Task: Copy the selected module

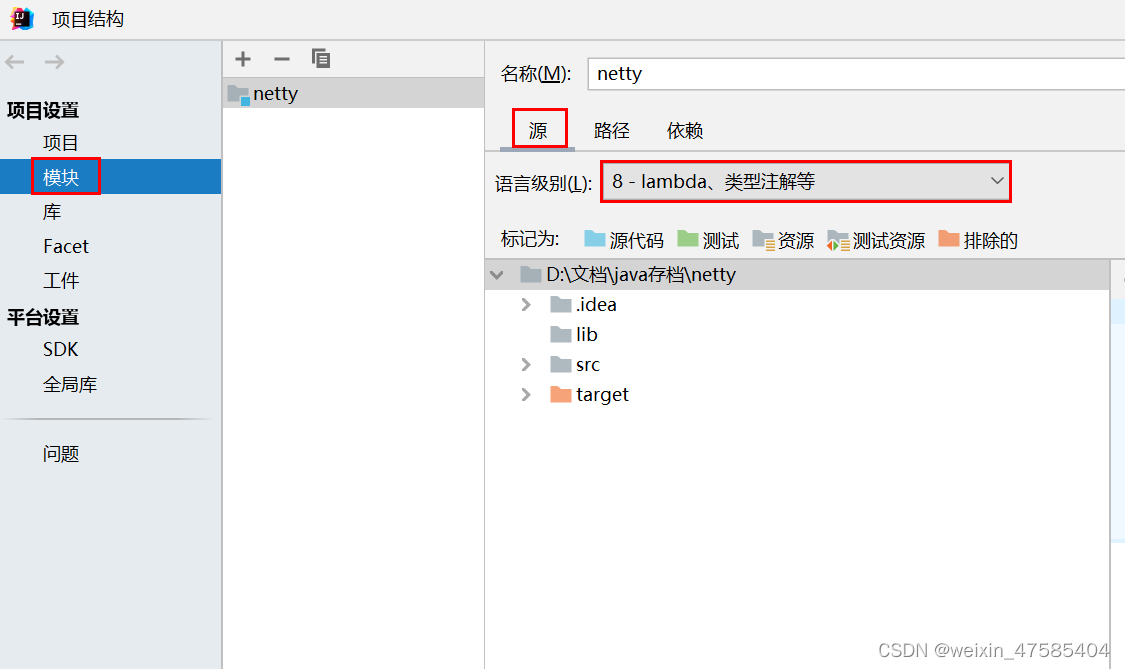Action: pyautogui.click(x=321, y=59)
